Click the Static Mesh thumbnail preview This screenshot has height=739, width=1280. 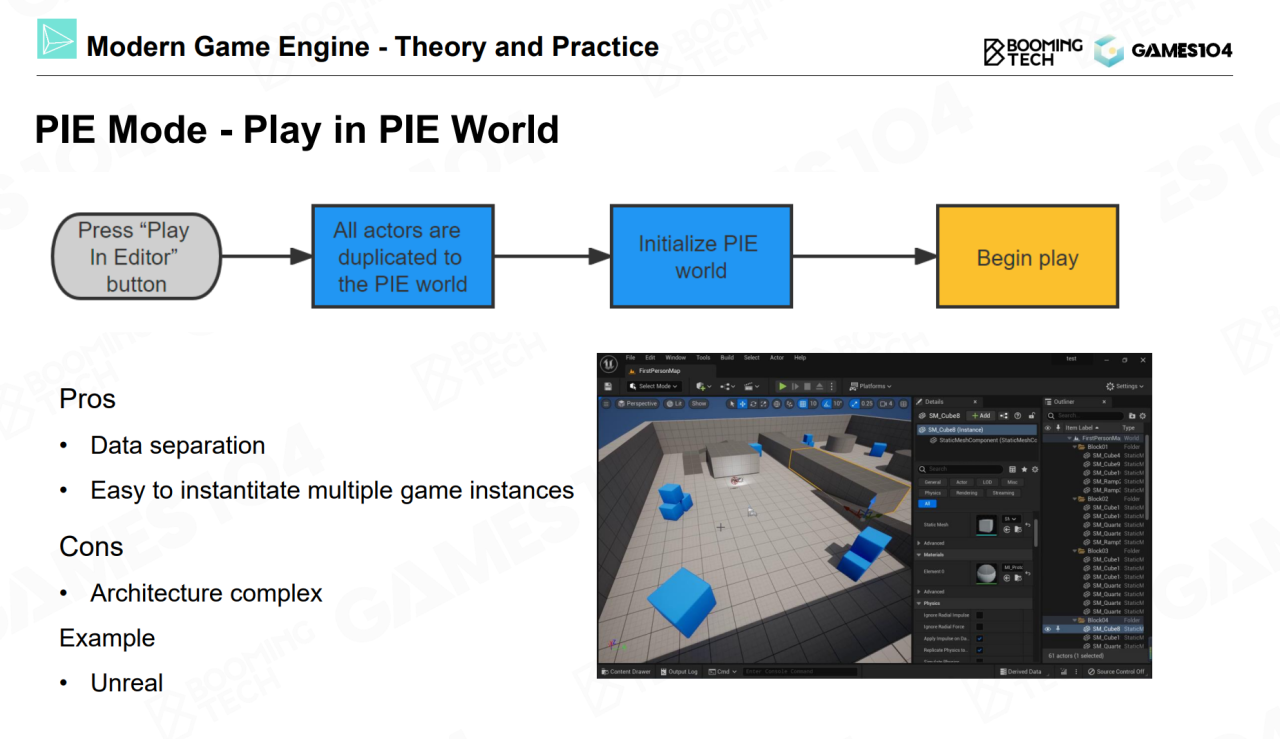[985, 525]
